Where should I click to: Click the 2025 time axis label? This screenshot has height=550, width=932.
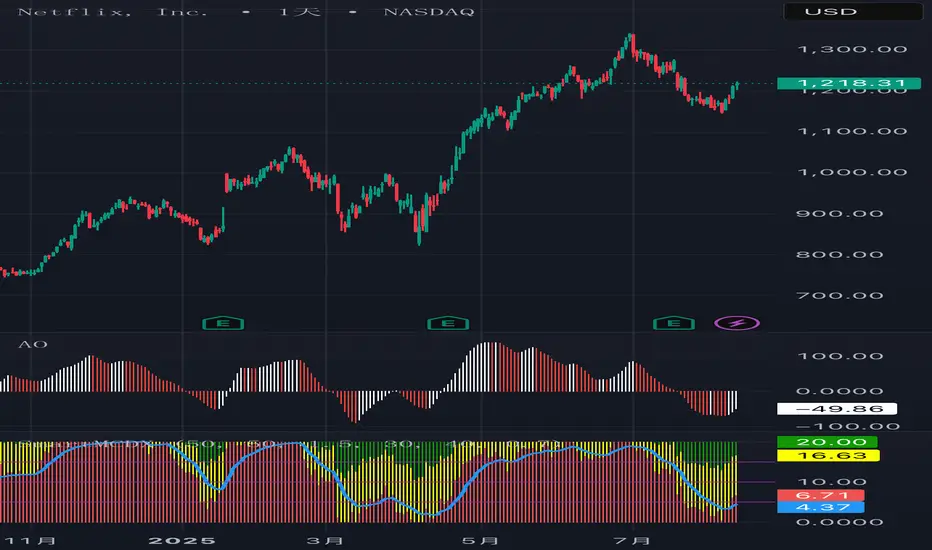[182, 540]
